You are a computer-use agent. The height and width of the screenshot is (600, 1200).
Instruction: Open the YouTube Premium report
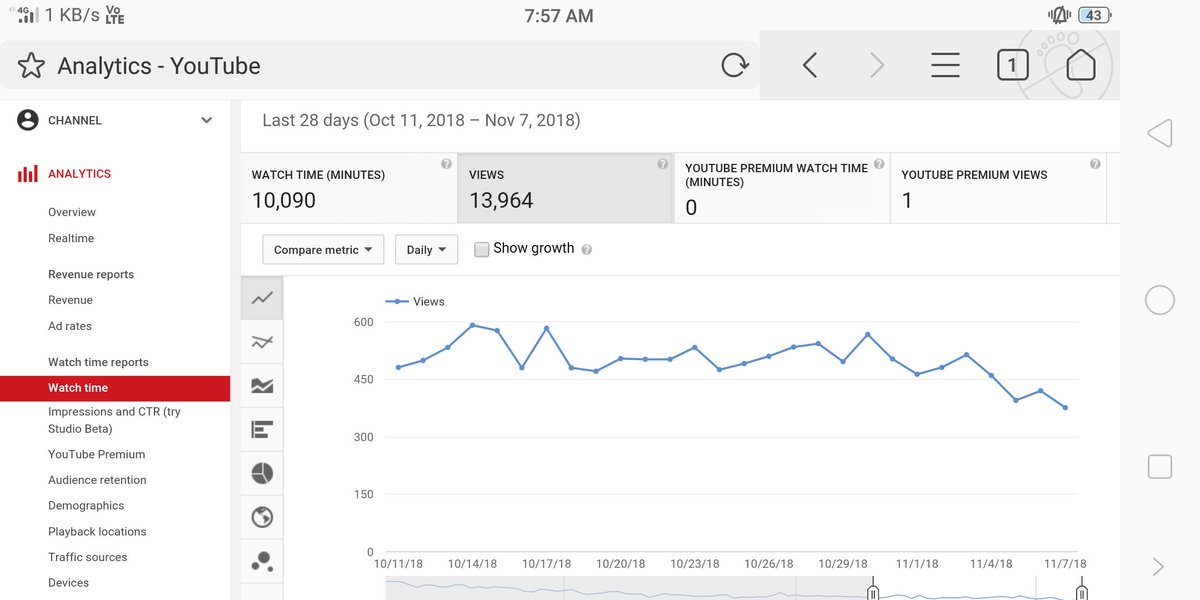click(x=97, y=454)
